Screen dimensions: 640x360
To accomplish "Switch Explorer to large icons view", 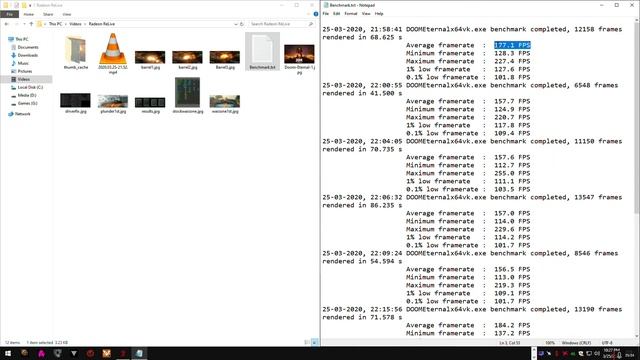I will (314, 342).
